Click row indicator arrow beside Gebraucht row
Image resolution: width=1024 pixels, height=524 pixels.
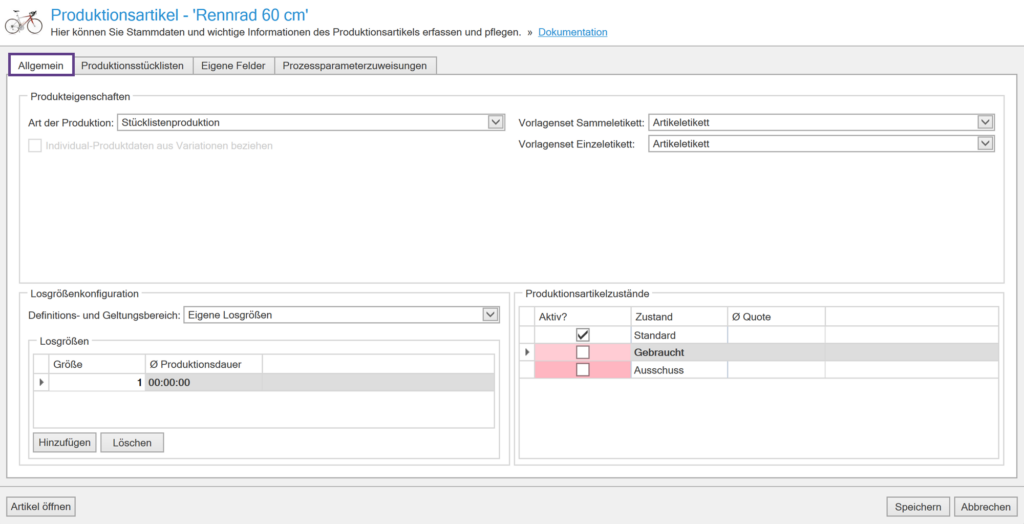(x=527, y=352)
